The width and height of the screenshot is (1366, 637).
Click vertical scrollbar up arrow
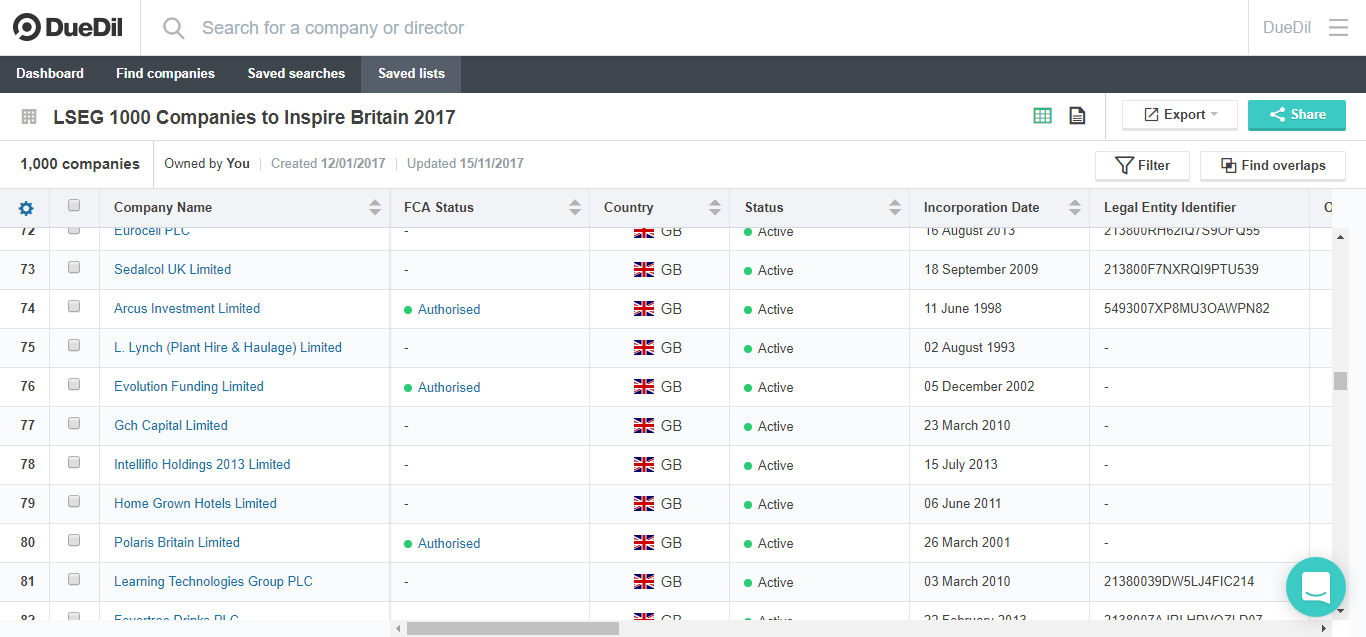(1340, 236)
